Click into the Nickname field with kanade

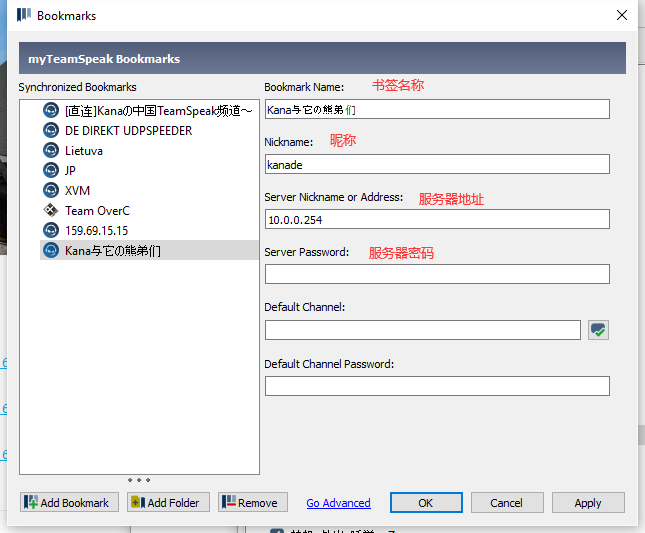pos(437,164)
